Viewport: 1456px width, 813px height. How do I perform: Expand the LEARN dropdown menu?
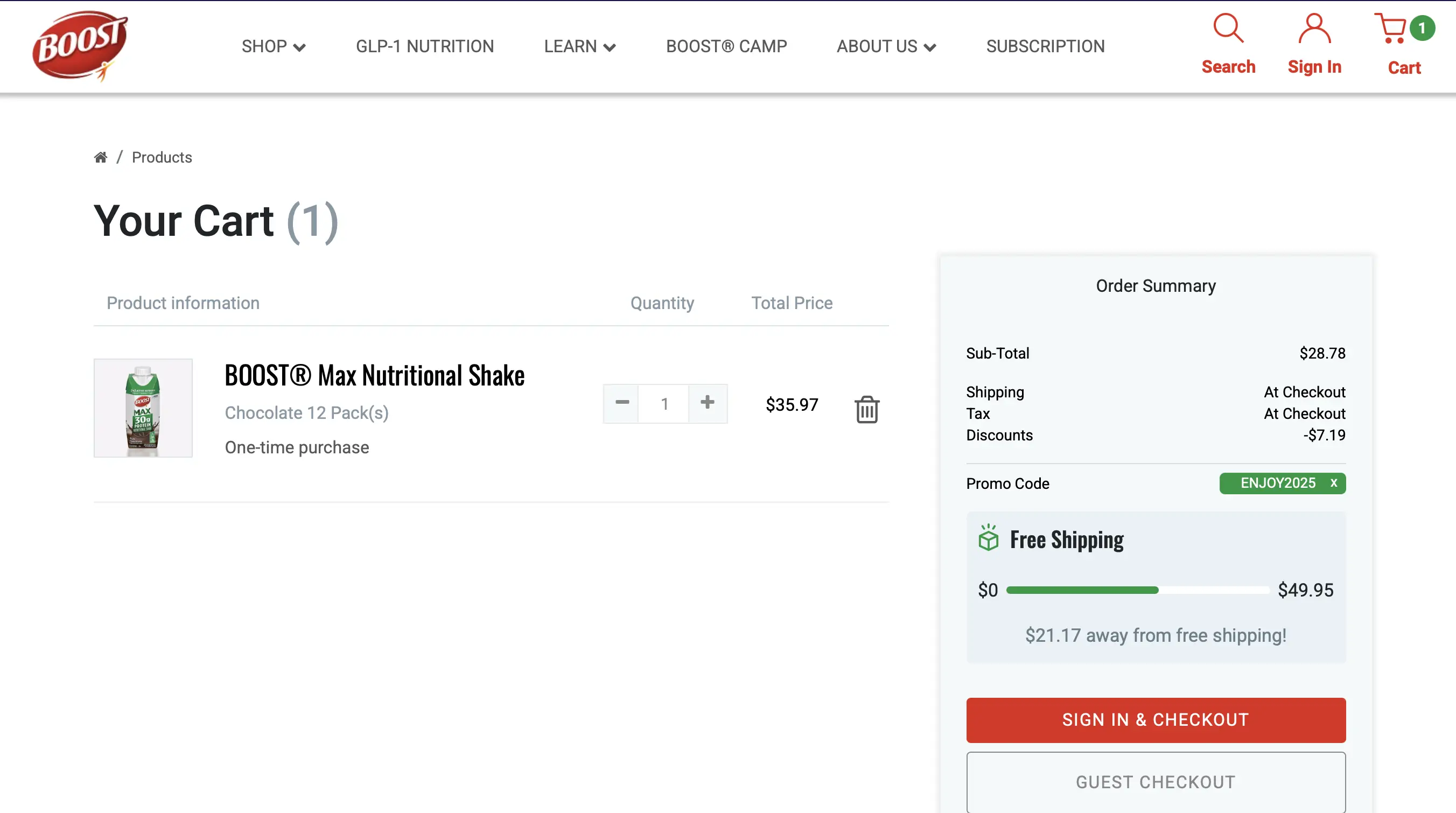(579, 46)
